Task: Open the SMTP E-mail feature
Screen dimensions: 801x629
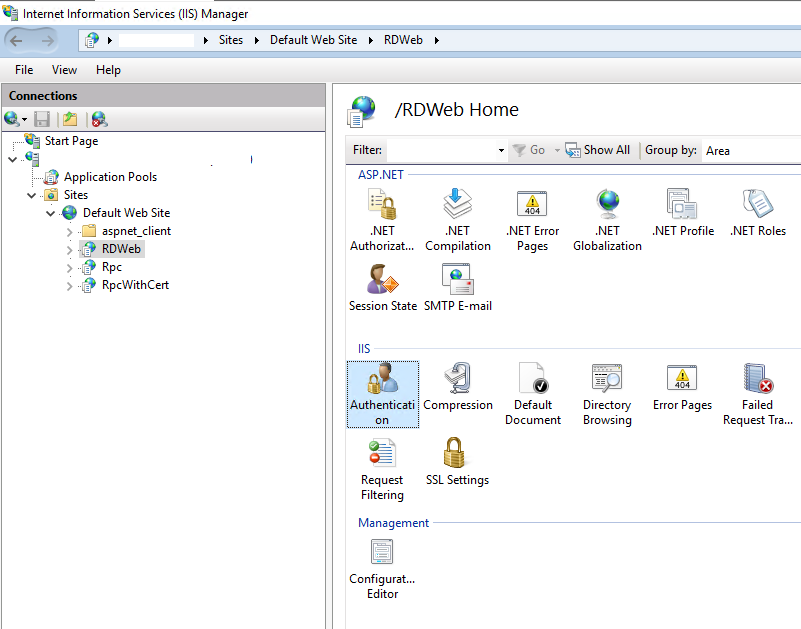Action: point(458,288)
